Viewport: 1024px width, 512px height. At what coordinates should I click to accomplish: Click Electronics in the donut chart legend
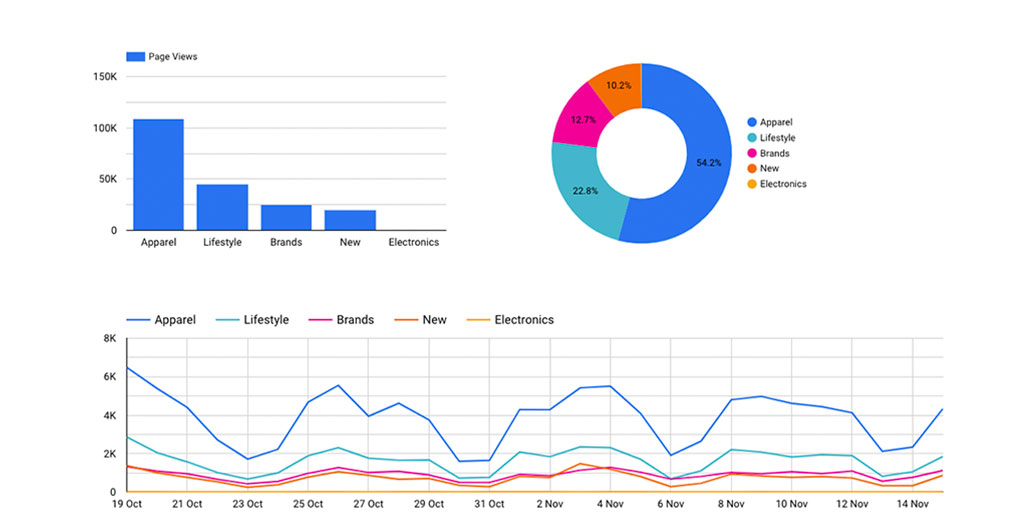(x=782, y=184)
